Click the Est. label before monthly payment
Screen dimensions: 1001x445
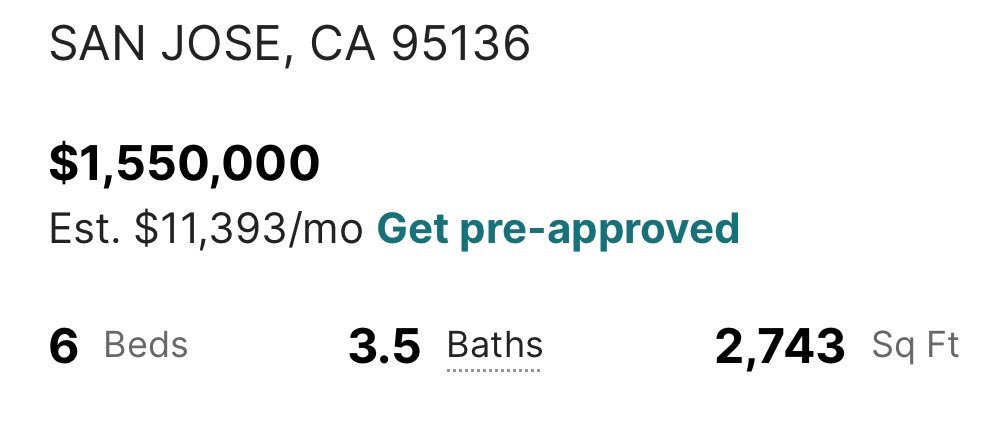(86, 229)
